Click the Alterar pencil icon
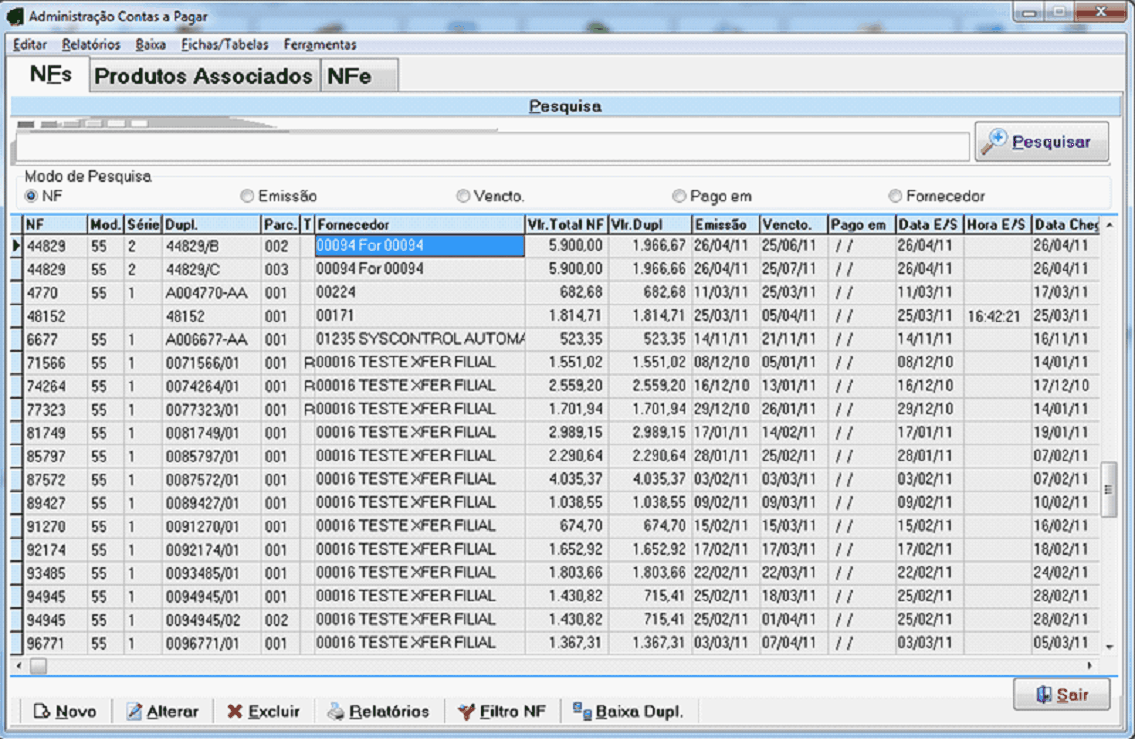Viewport: 1136px width, 740px height. (x=134, y=712)
